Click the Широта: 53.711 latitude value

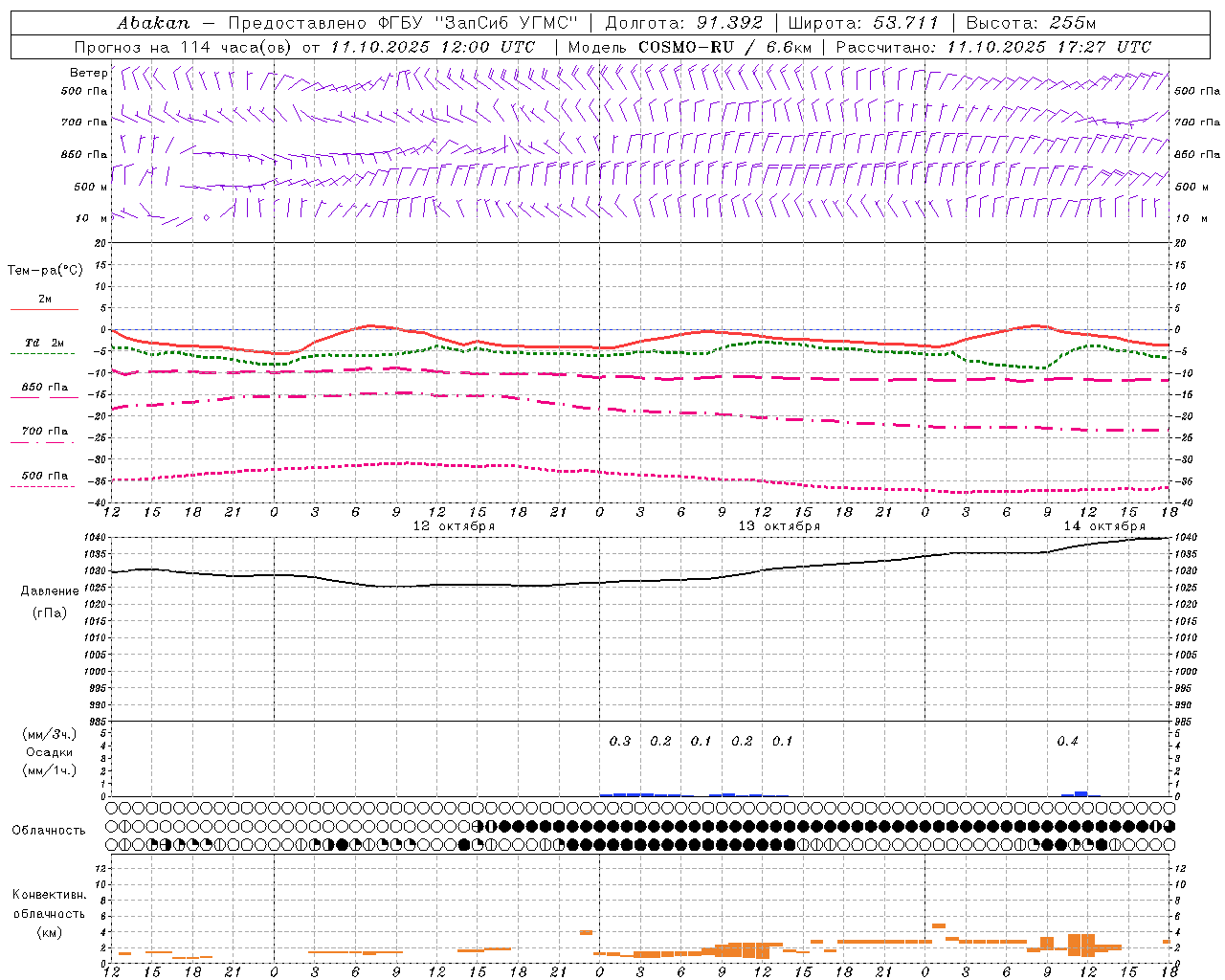(x=863, y=23)
